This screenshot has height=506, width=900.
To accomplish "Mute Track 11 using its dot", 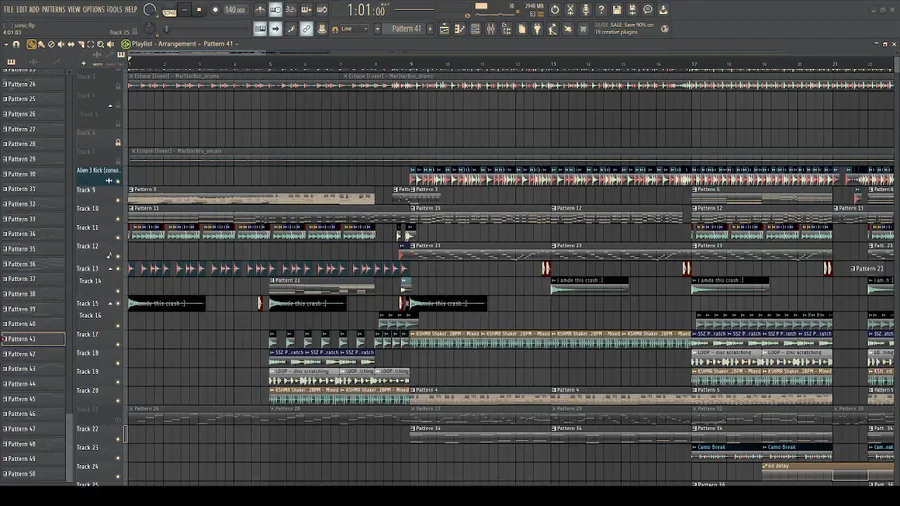I will point(118,238).
